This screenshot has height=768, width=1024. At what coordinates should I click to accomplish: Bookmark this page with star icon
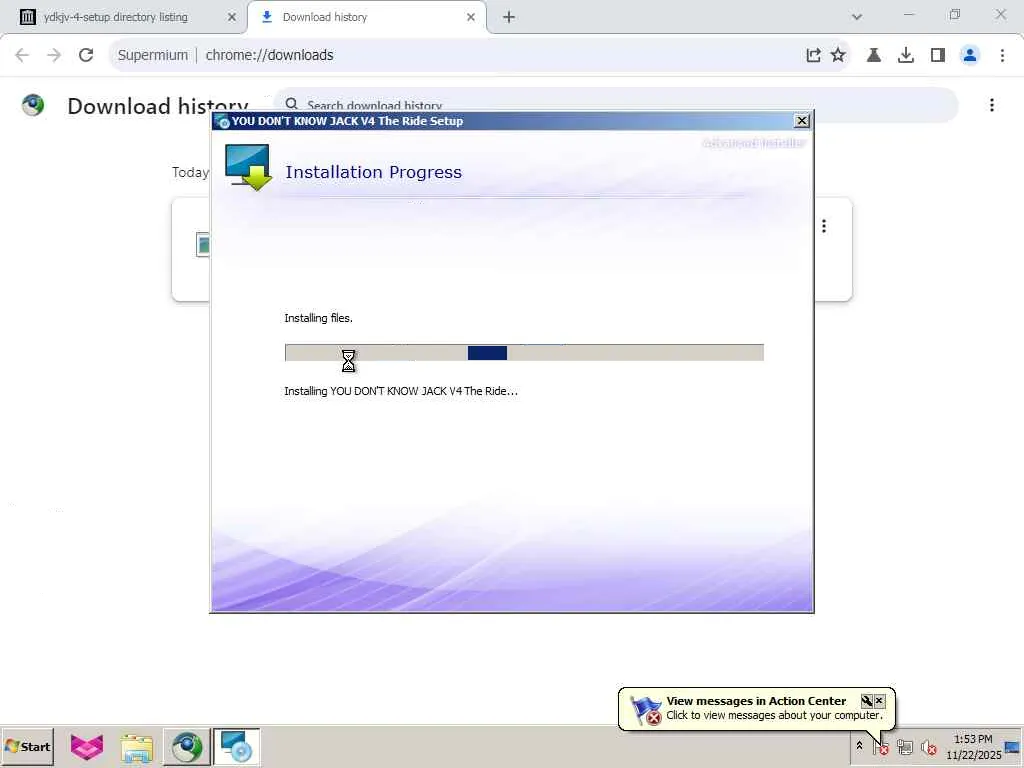838,55
